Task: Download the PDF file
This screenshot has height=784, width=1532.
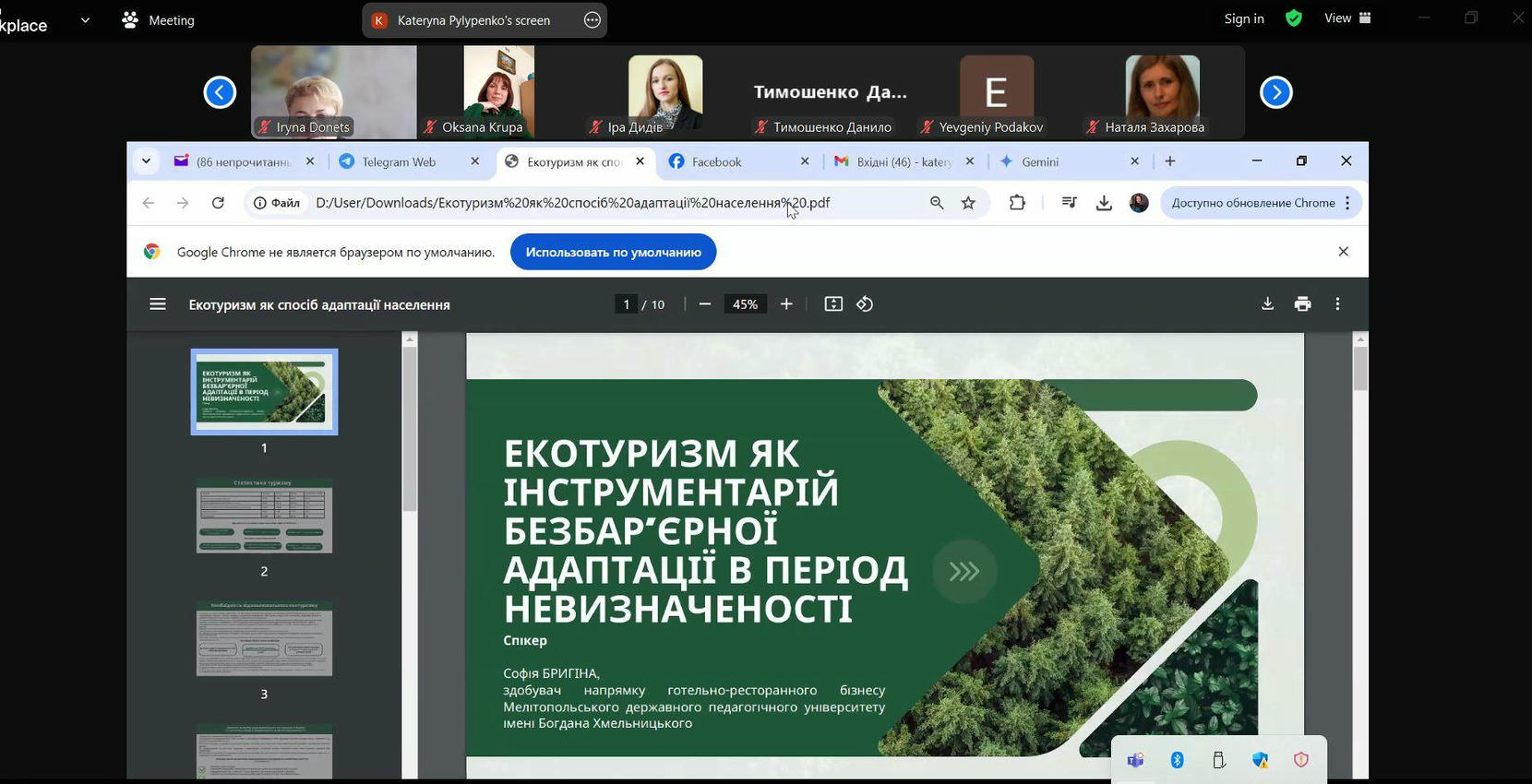Action: click(1267, 304)
